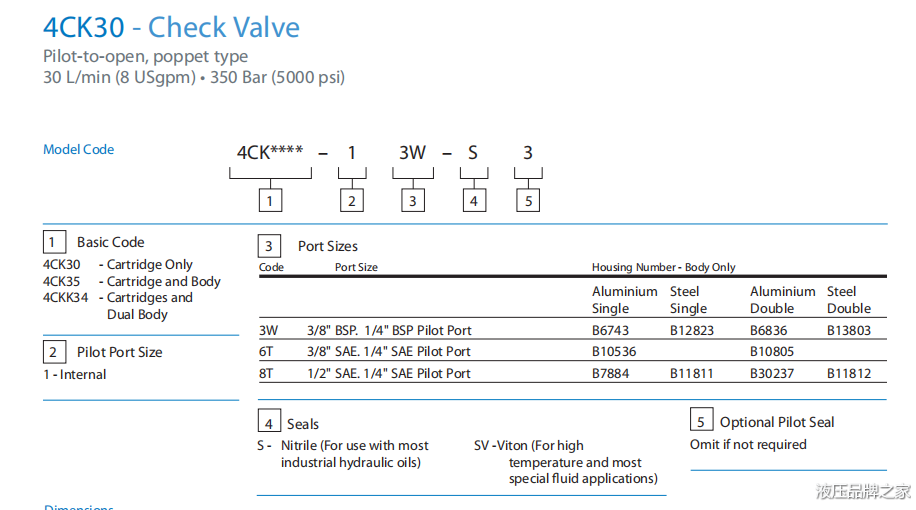Click housing number B12823
The width and height of the screenshot is (916, 510).
click(692, 331)
